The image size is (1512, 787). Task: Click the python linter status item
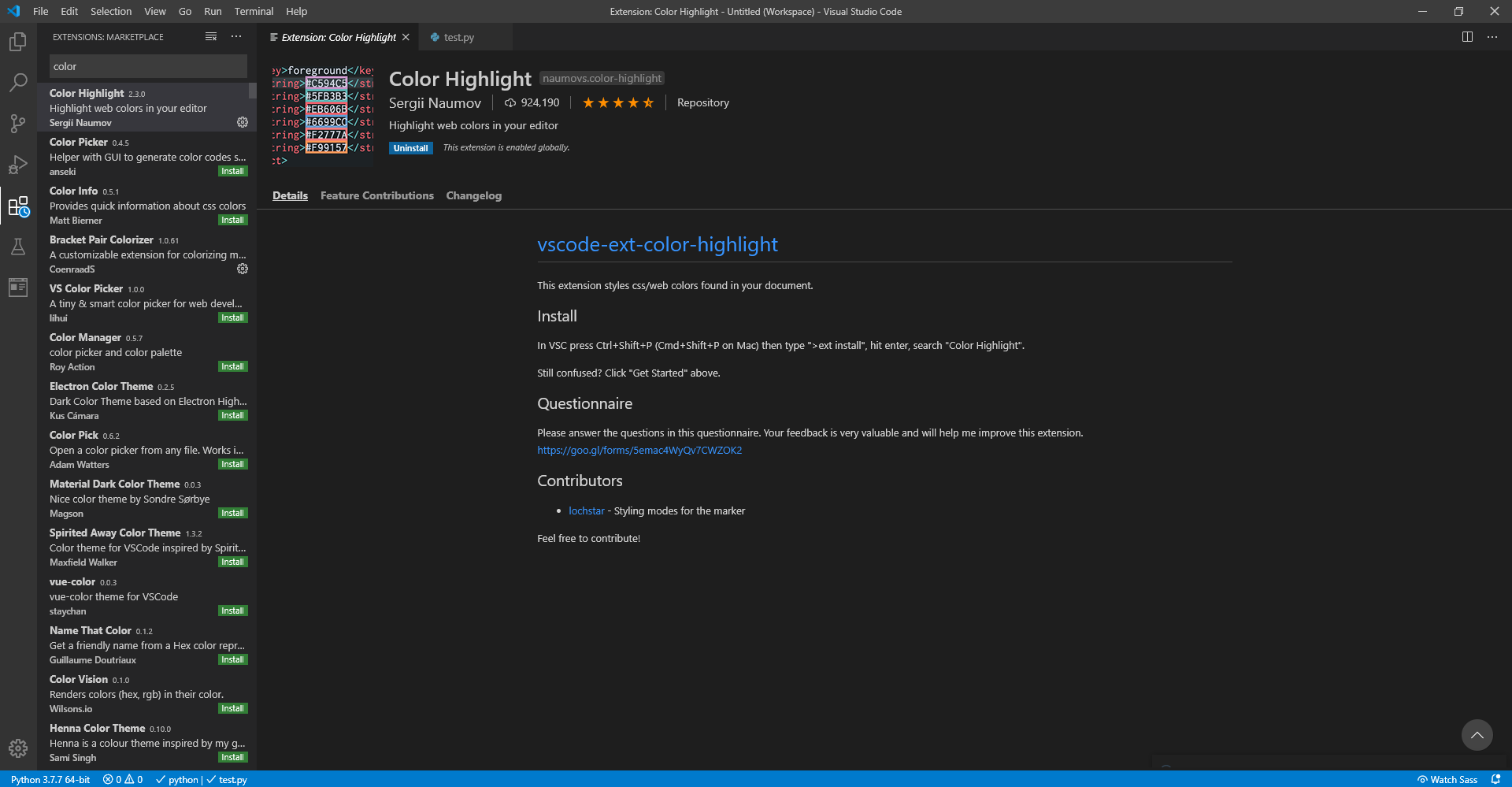177,779
